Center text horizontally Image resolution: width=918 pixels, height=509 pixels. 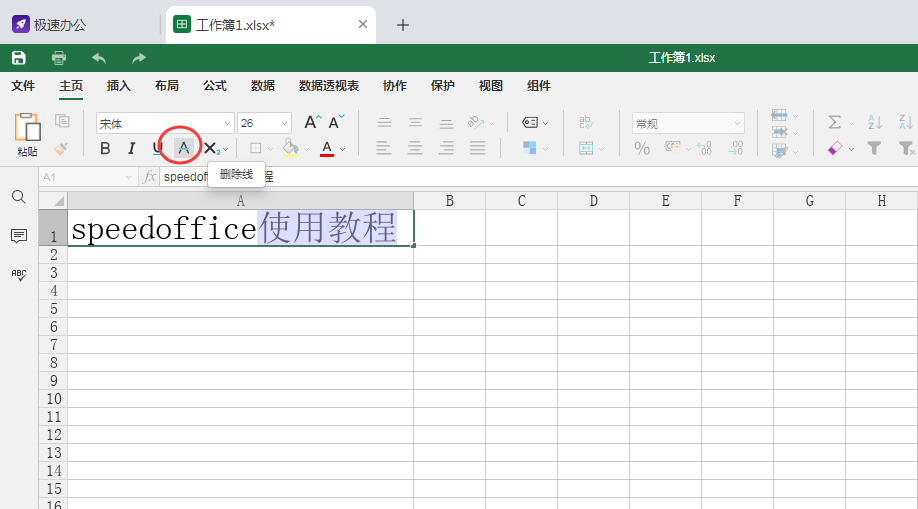(x=415, y=148)
